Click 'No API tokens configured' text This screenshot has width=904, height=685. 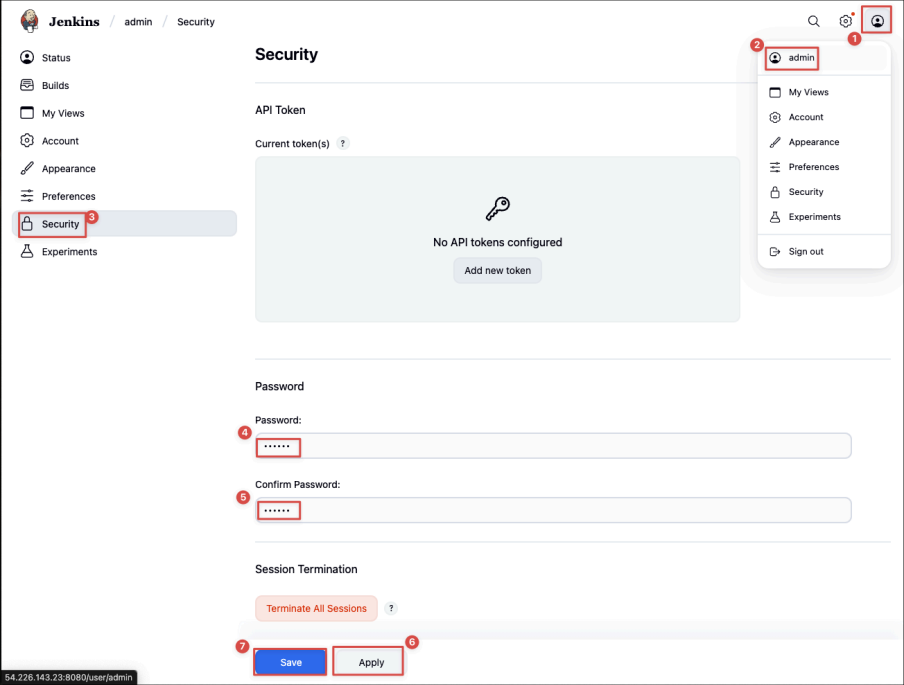(x=498, y=242)
